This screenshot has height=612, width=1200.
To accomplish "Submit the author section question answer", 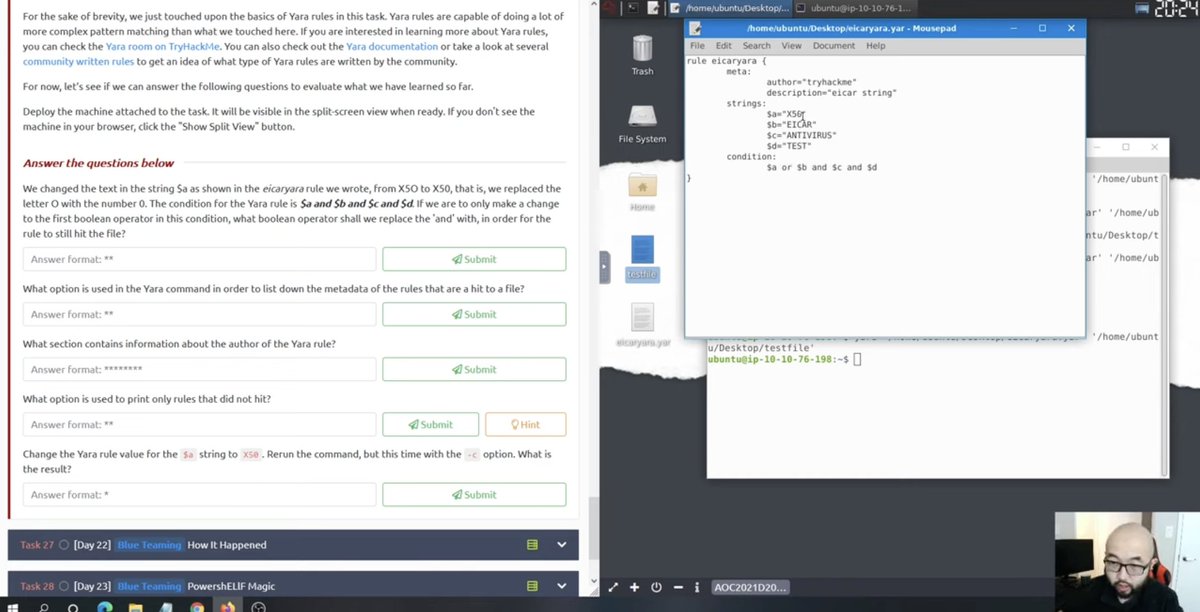I will coord(474,369).
